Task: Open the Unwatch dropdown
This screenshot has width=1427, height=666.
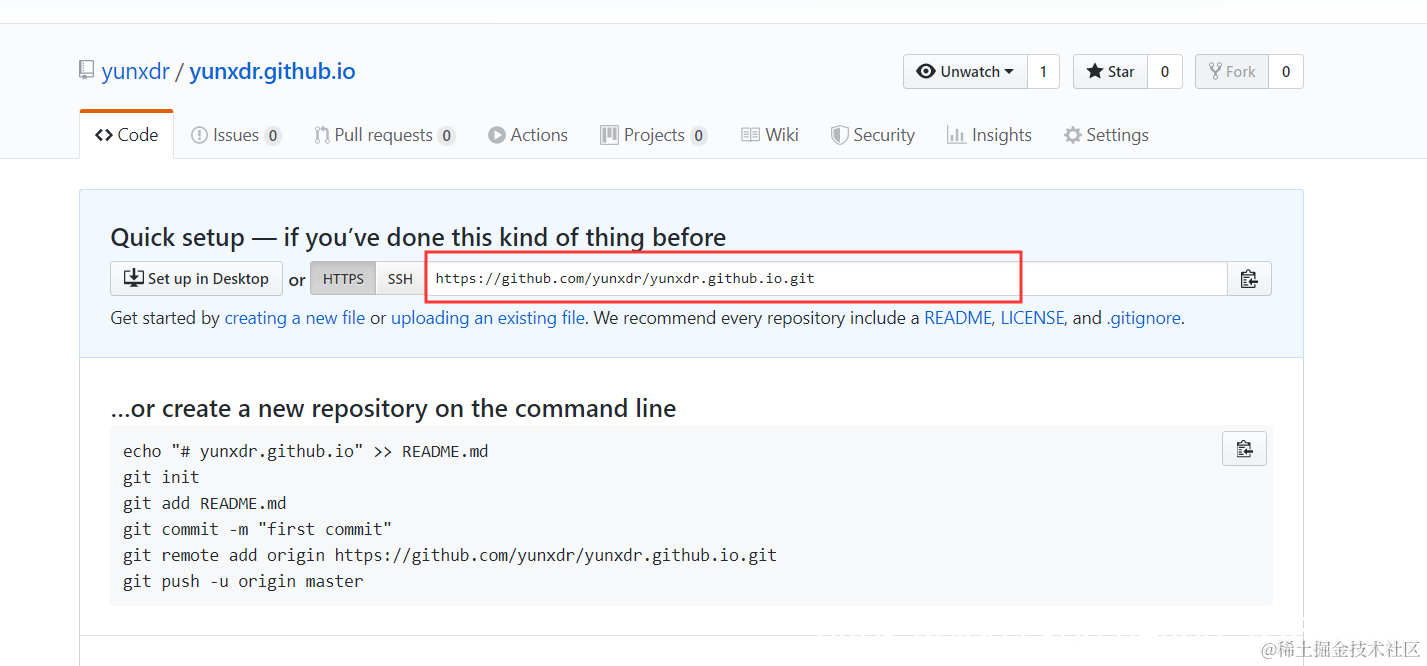Action: pos(965,72)
